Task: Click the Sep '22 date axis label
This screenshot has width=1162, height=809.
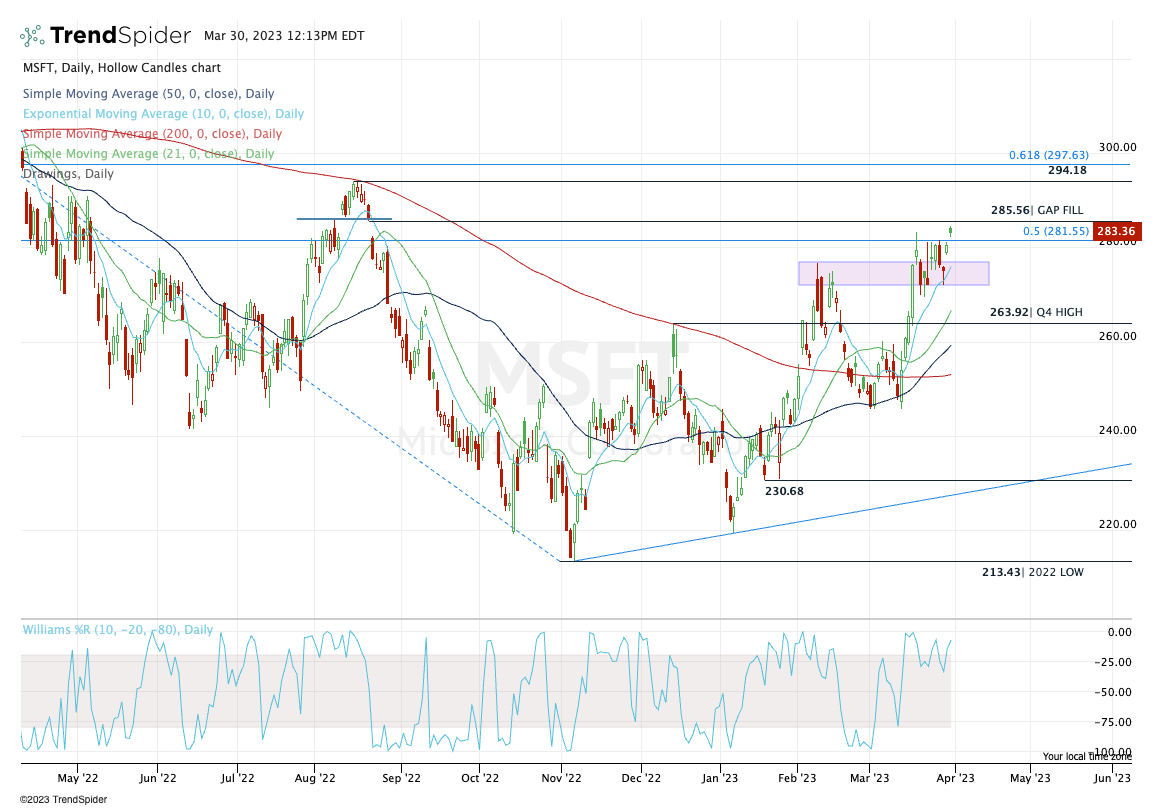Action: 401,778
